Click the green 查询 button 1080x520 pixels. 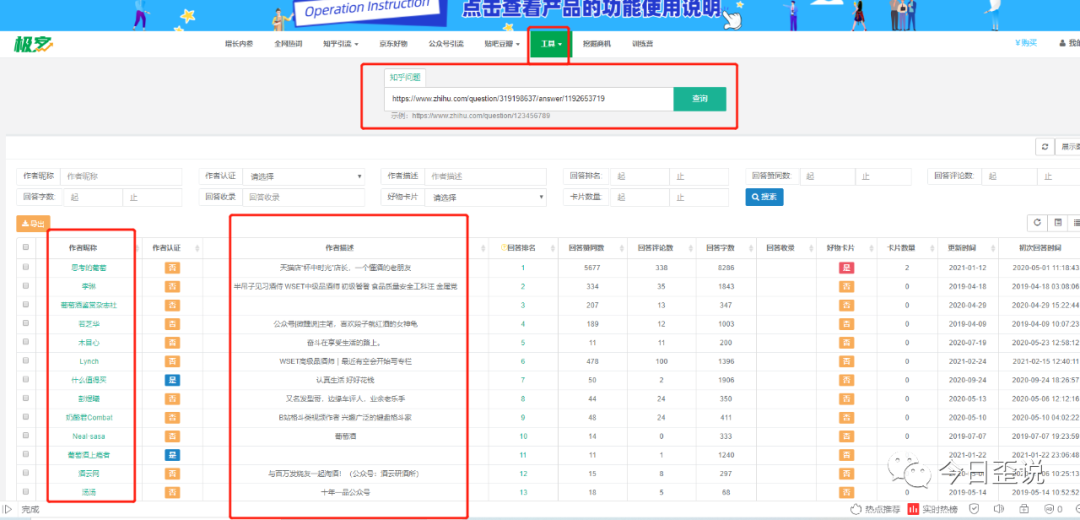click(699, 99)
